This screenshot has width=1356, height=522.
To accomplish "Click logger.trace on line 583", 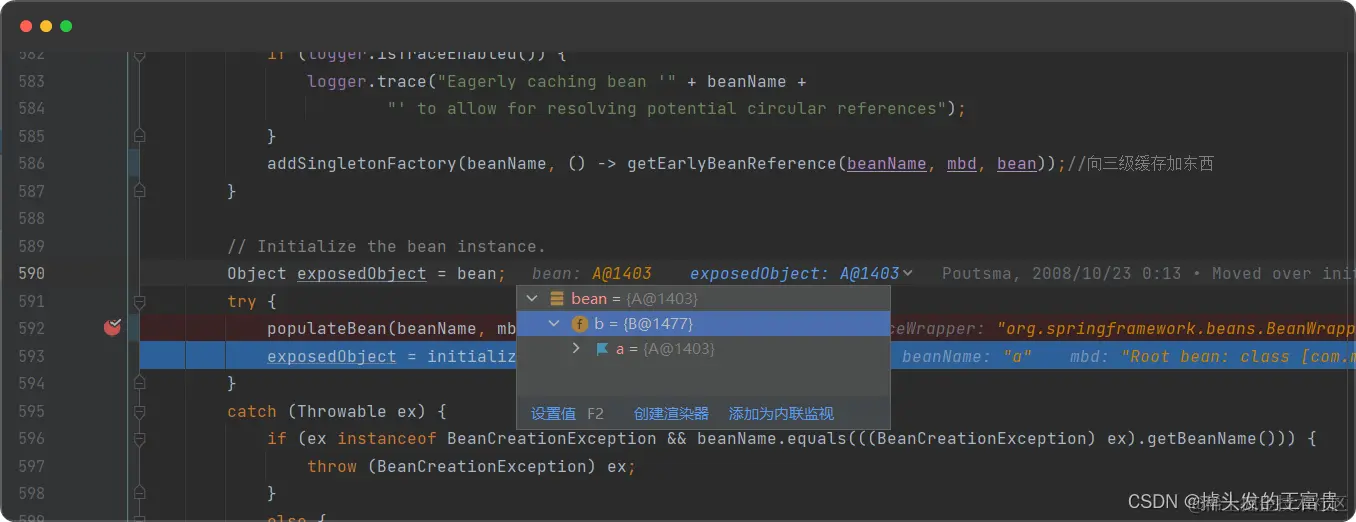I will (367, 81).
